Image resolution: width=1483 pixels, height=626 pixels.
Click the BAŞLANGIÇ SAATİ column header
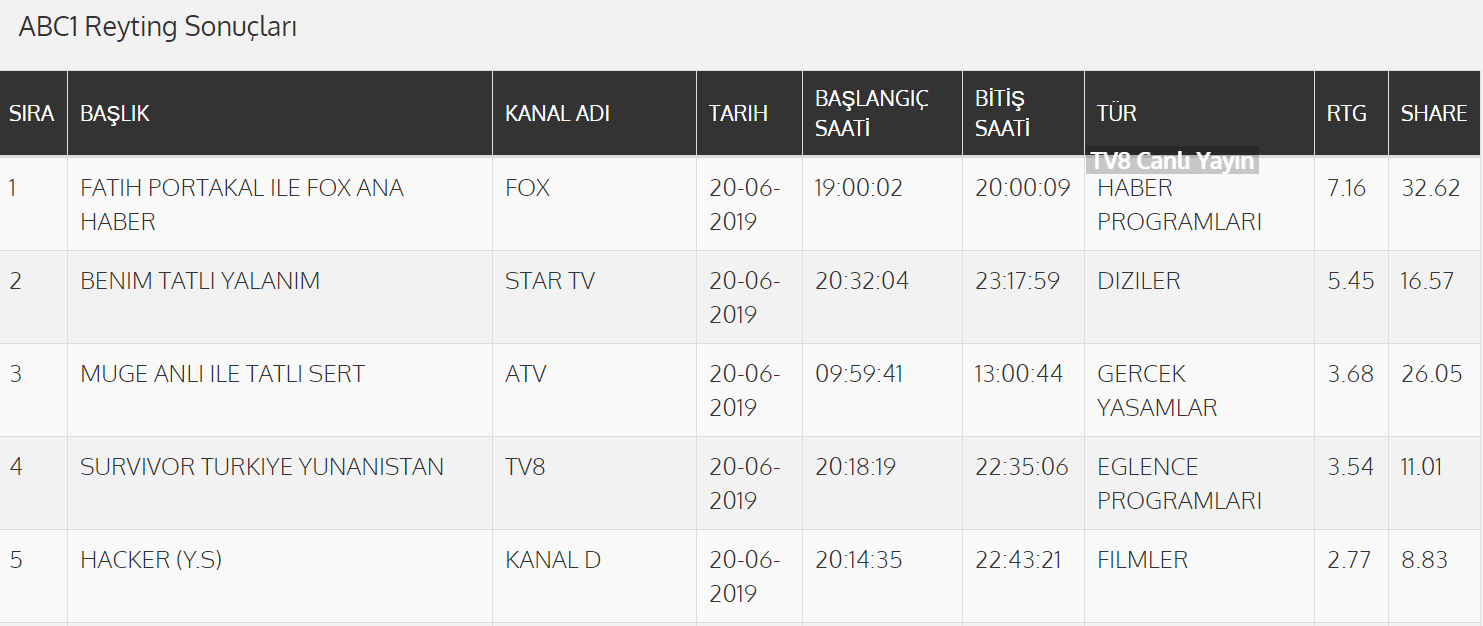coord(871,113)
